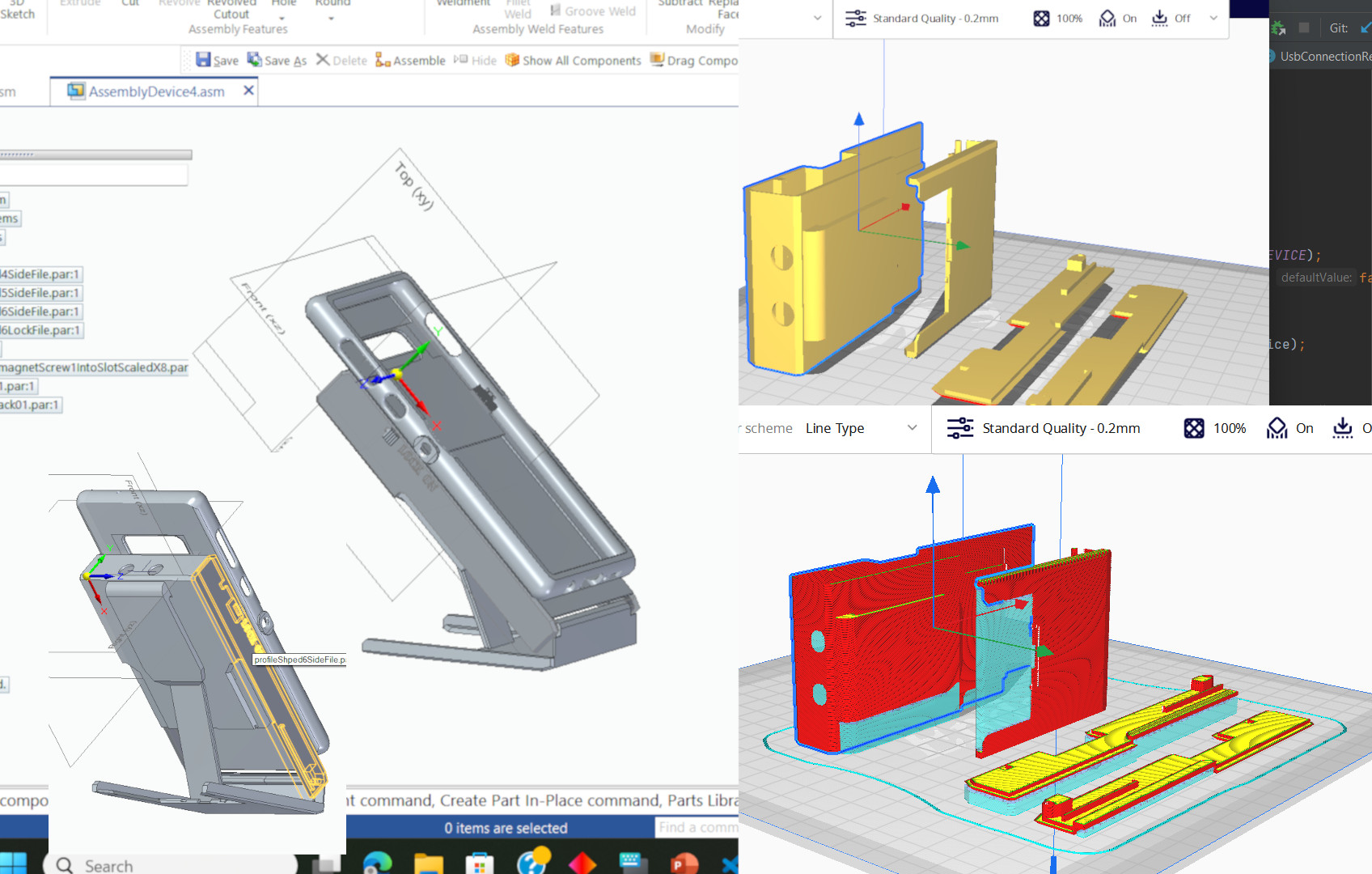Toggle the support On setting in the upper slicer

click(1118, 19)
